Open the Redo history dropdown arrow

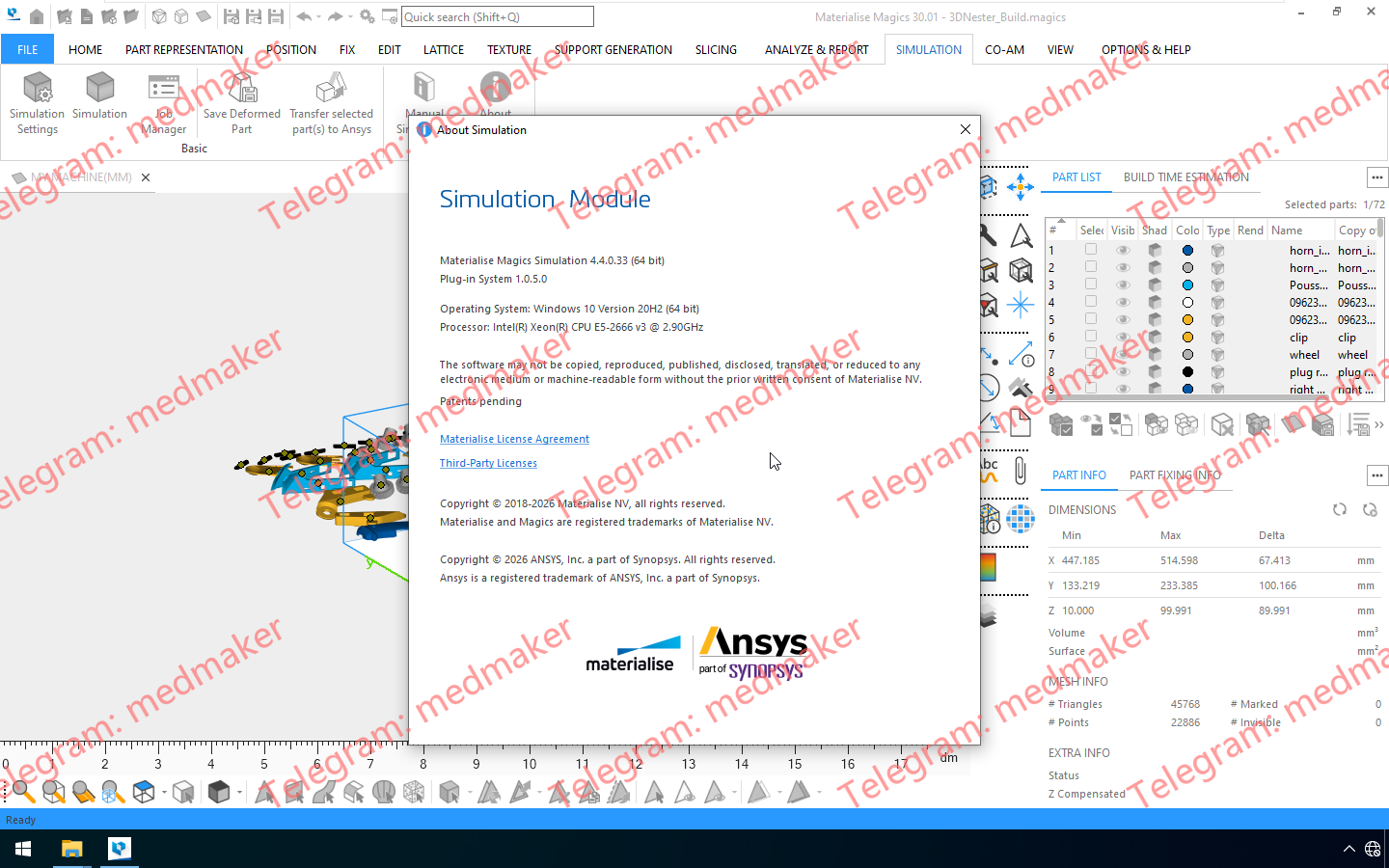pyautogui.click(x=349, y=16)
